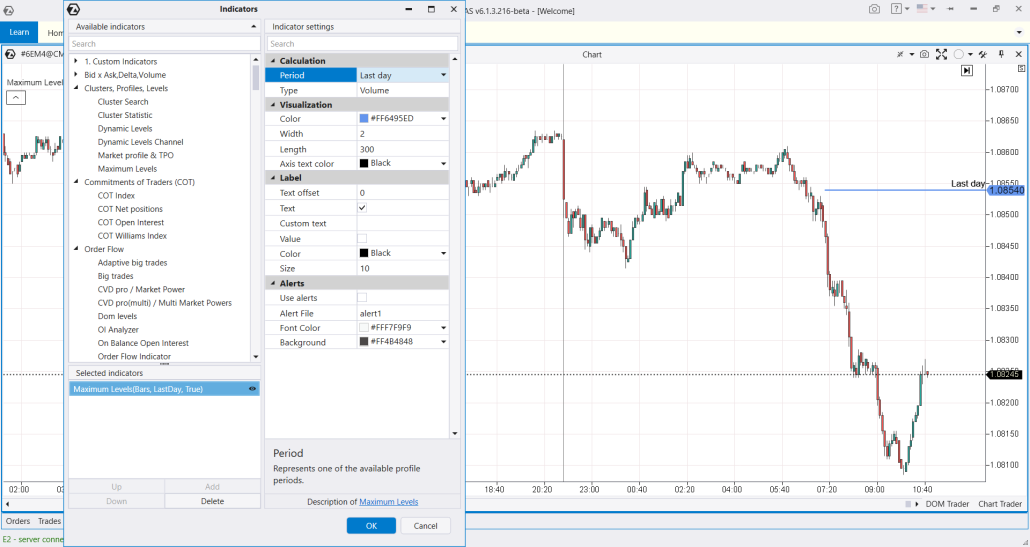Switch to the Learn tab
This screenshot has width=1030, height=547.
(19, 32)
